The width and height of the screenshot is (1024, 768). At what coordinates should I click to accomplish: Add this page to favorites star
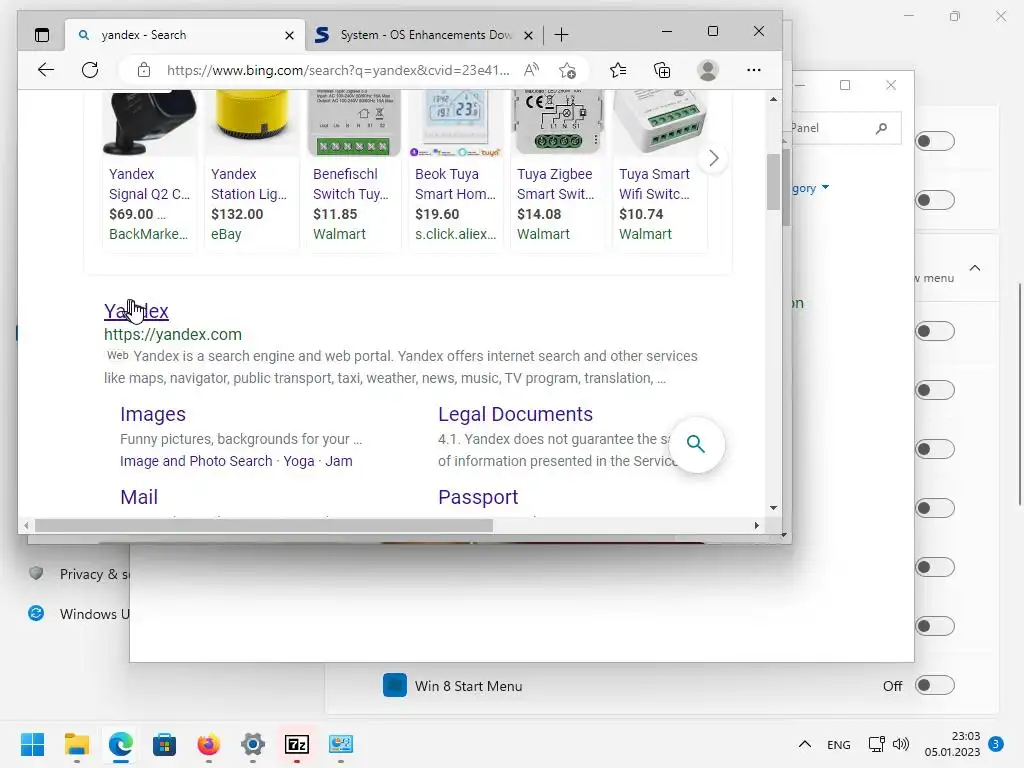point(568,70)
